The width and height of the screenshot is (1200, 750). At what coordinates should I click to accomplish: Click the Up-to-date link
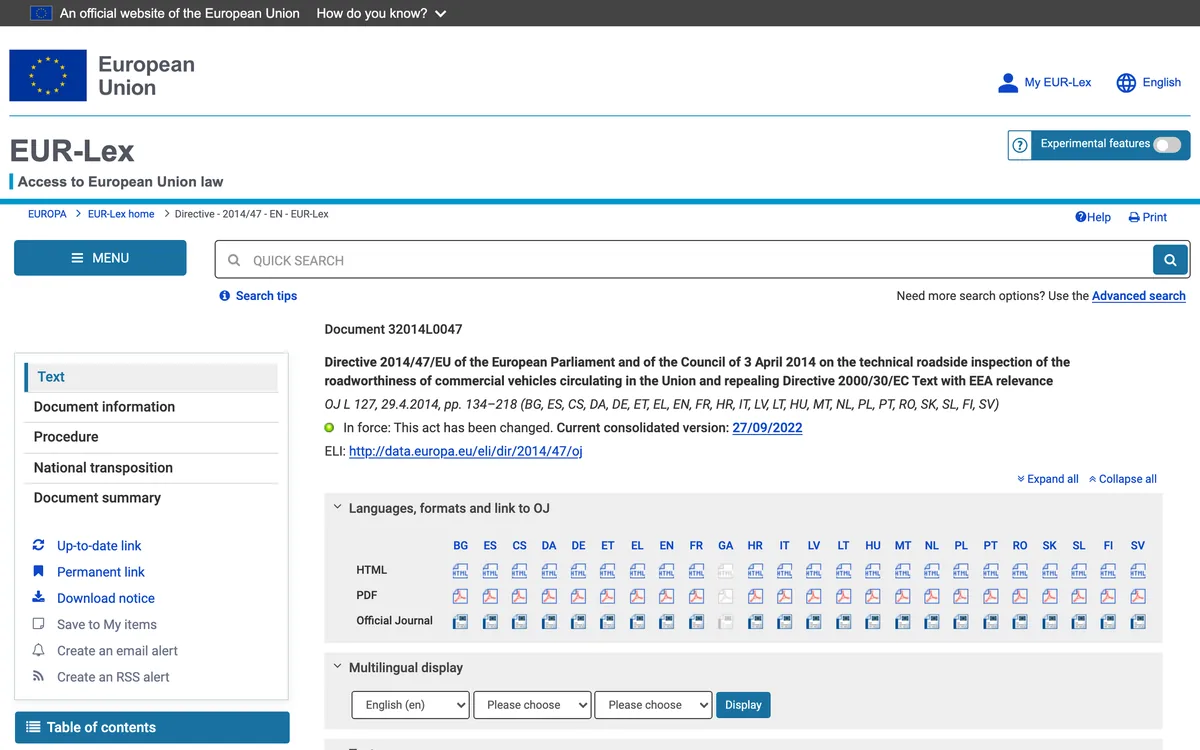pyautogui.click(x=99, y=546)
